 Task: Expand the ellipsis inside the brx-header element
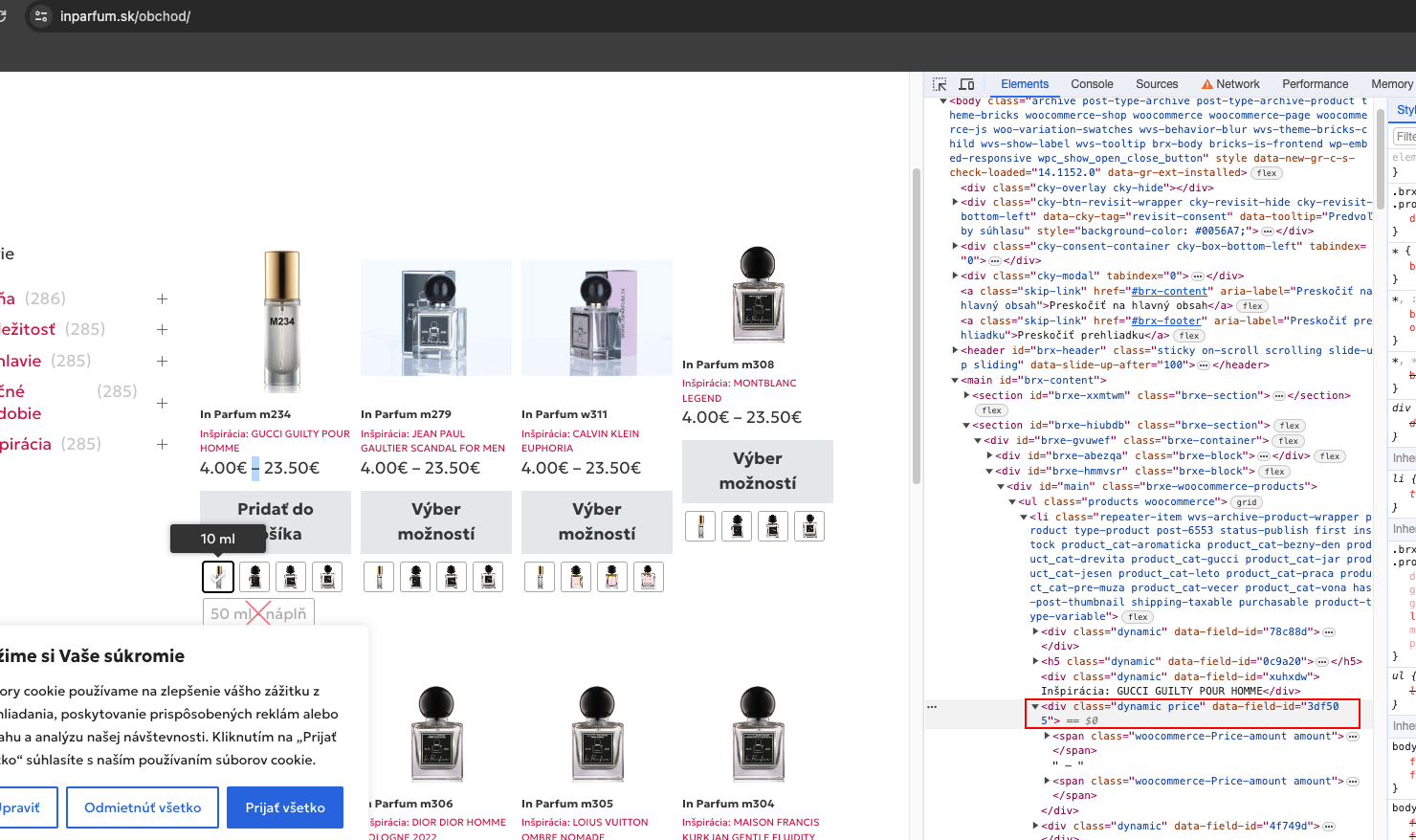click(x=1202, y=365)
